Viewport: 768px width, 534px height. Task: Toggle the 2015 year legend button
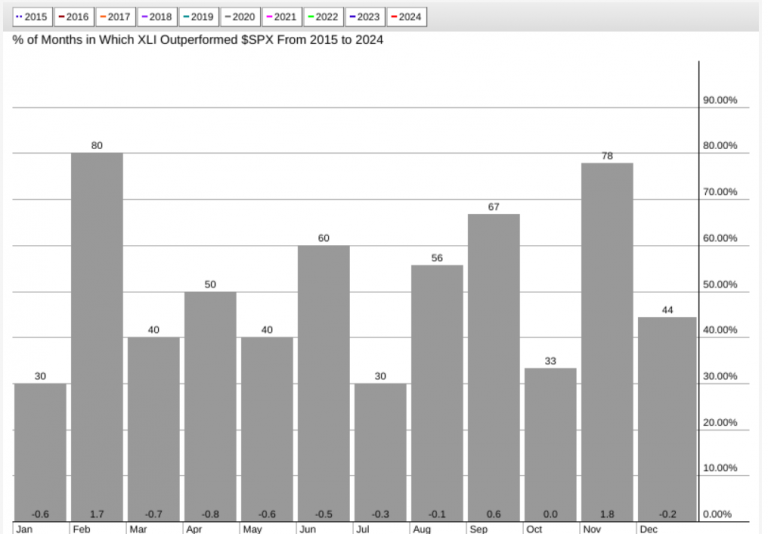32,17
